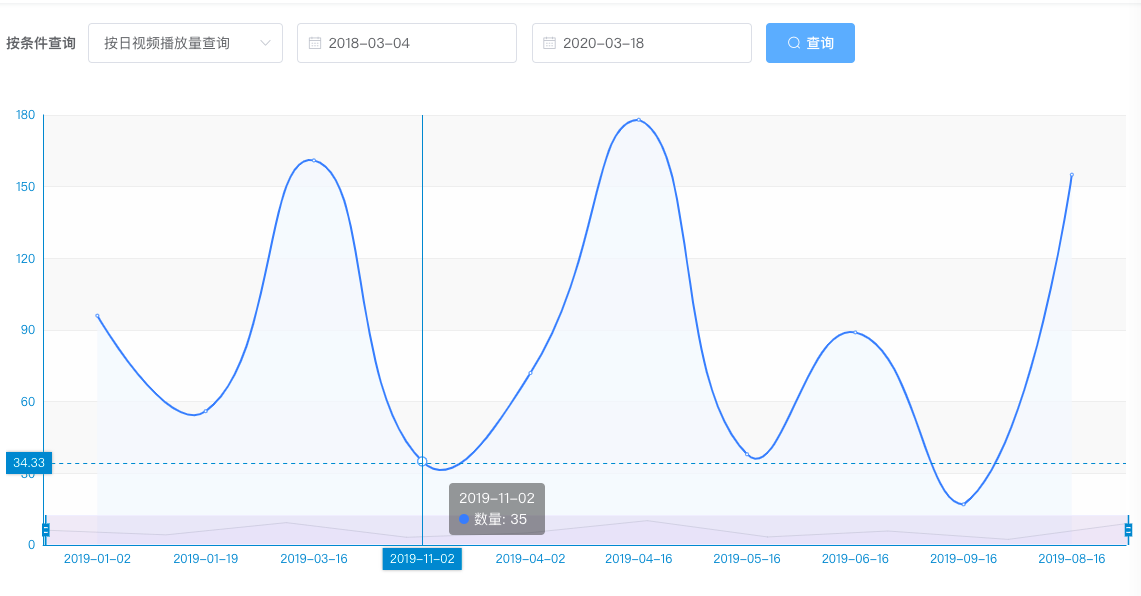Click the highlighted 2019-11-02 axis label
The height and width of the screenshot is (596, 1141).
point(422,559)
